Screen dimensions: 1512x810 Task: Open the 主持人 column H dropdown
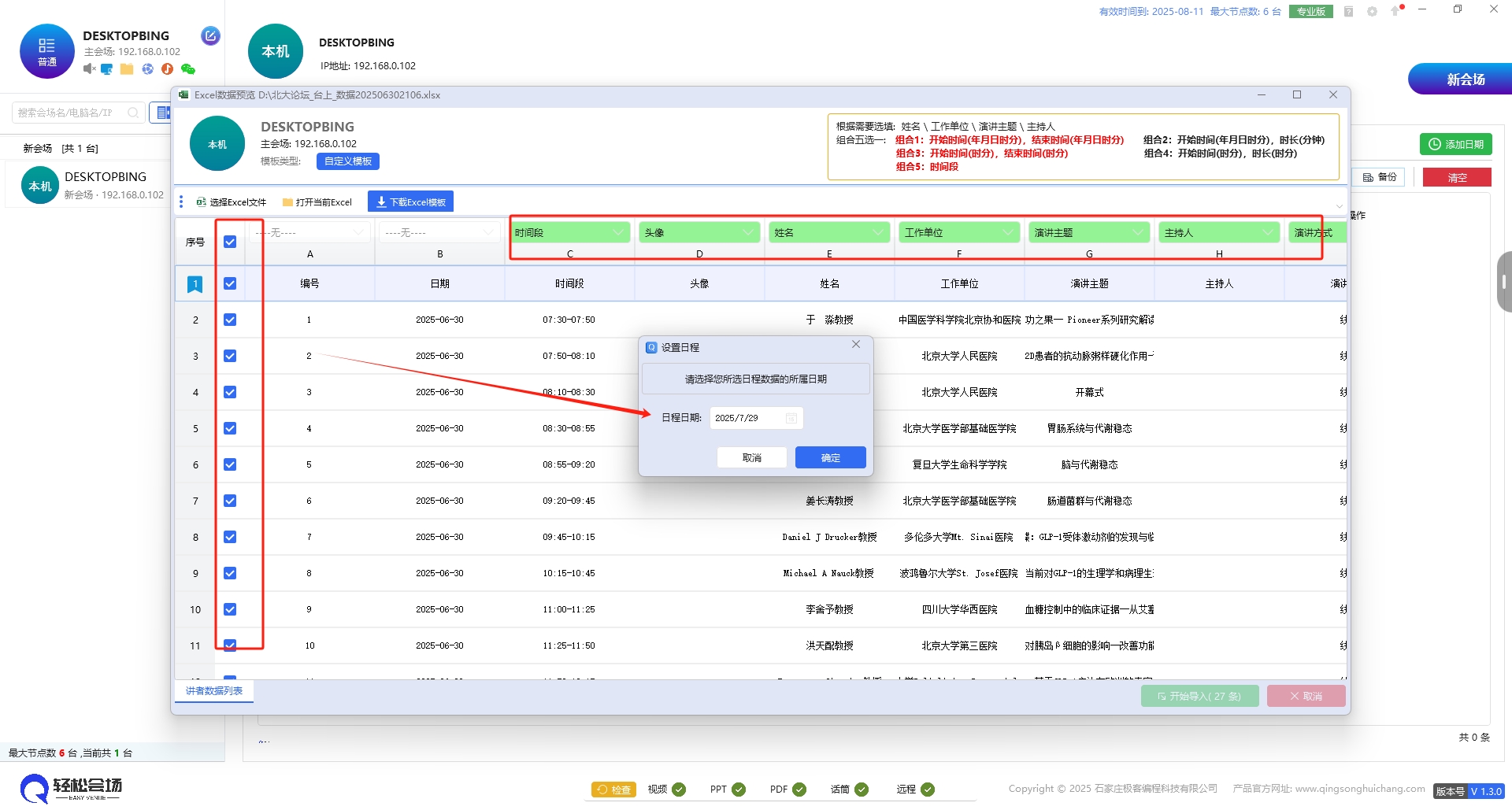click(x=1219, y=232)
